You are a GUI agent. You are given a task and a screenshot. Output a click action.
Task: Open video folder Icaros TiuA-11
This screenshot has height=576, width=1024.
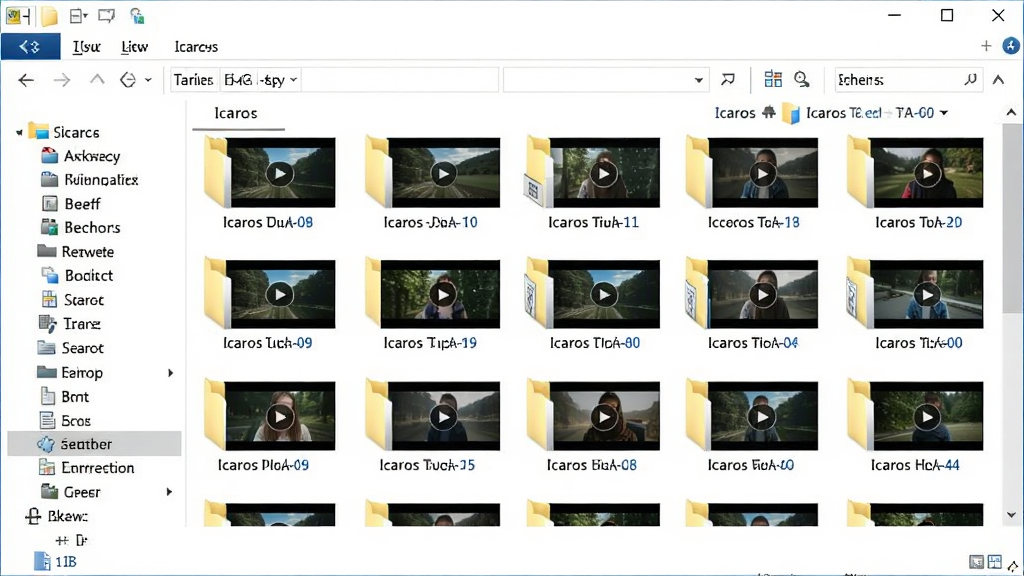point(593,183)
